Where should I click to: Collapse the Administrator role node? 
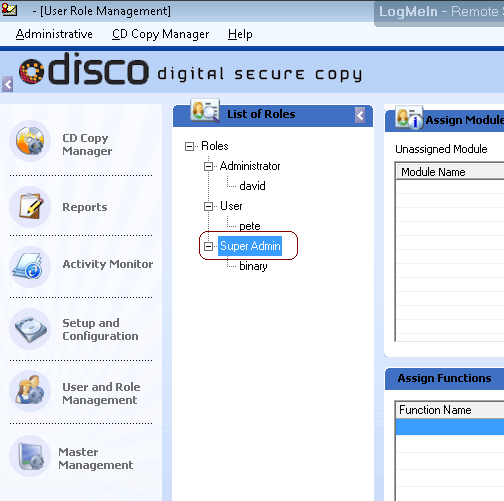click(208, 166)
